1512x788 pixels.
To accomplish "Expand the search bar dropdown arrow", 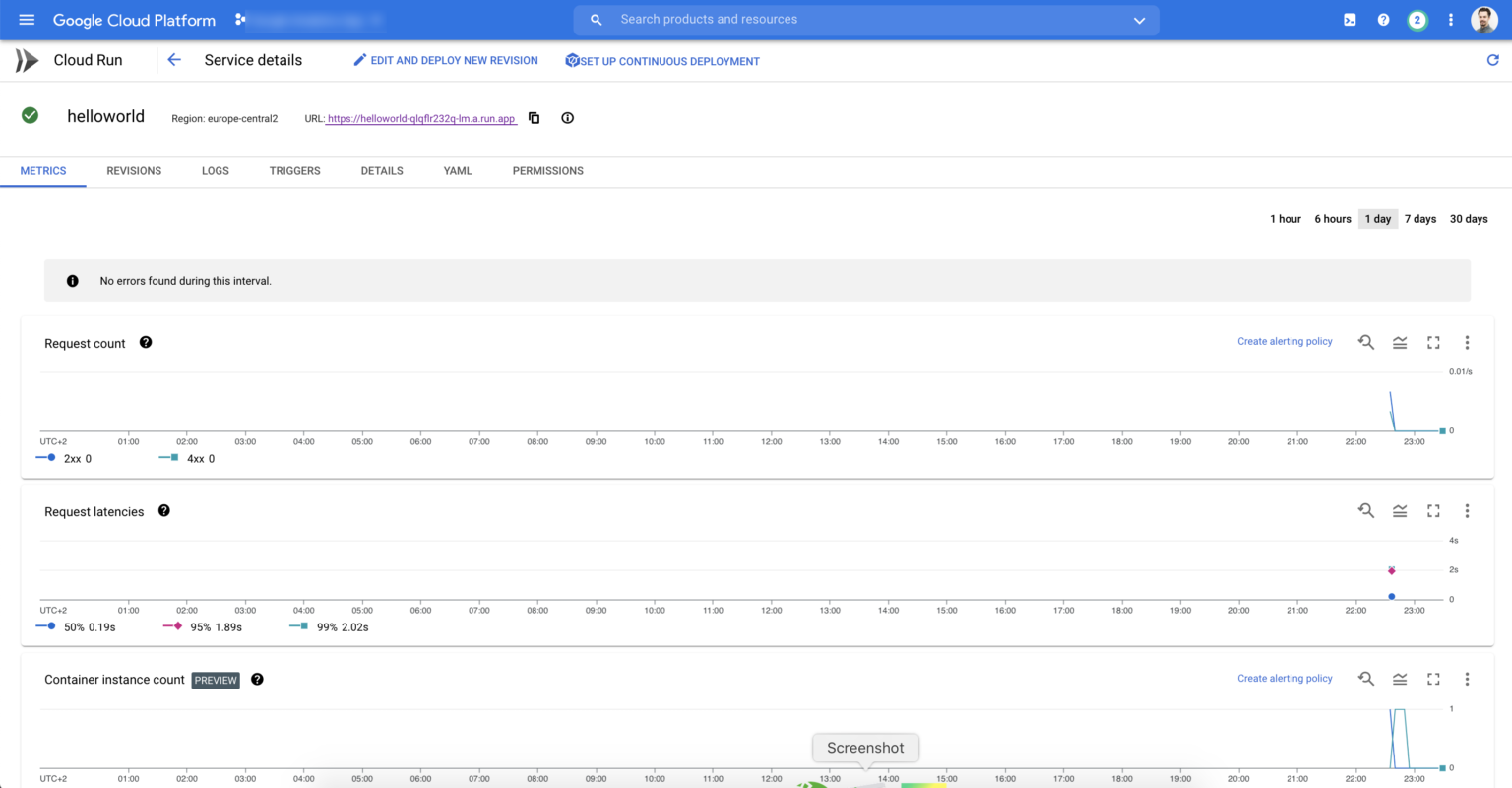I will tap(1139, 21).
